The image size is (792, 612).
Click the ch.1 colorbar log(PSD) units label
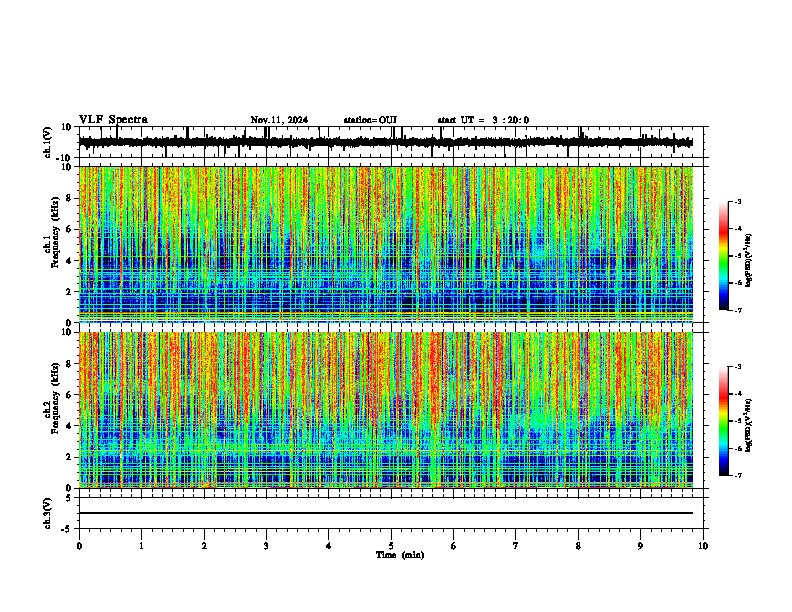tap(749, 260)
